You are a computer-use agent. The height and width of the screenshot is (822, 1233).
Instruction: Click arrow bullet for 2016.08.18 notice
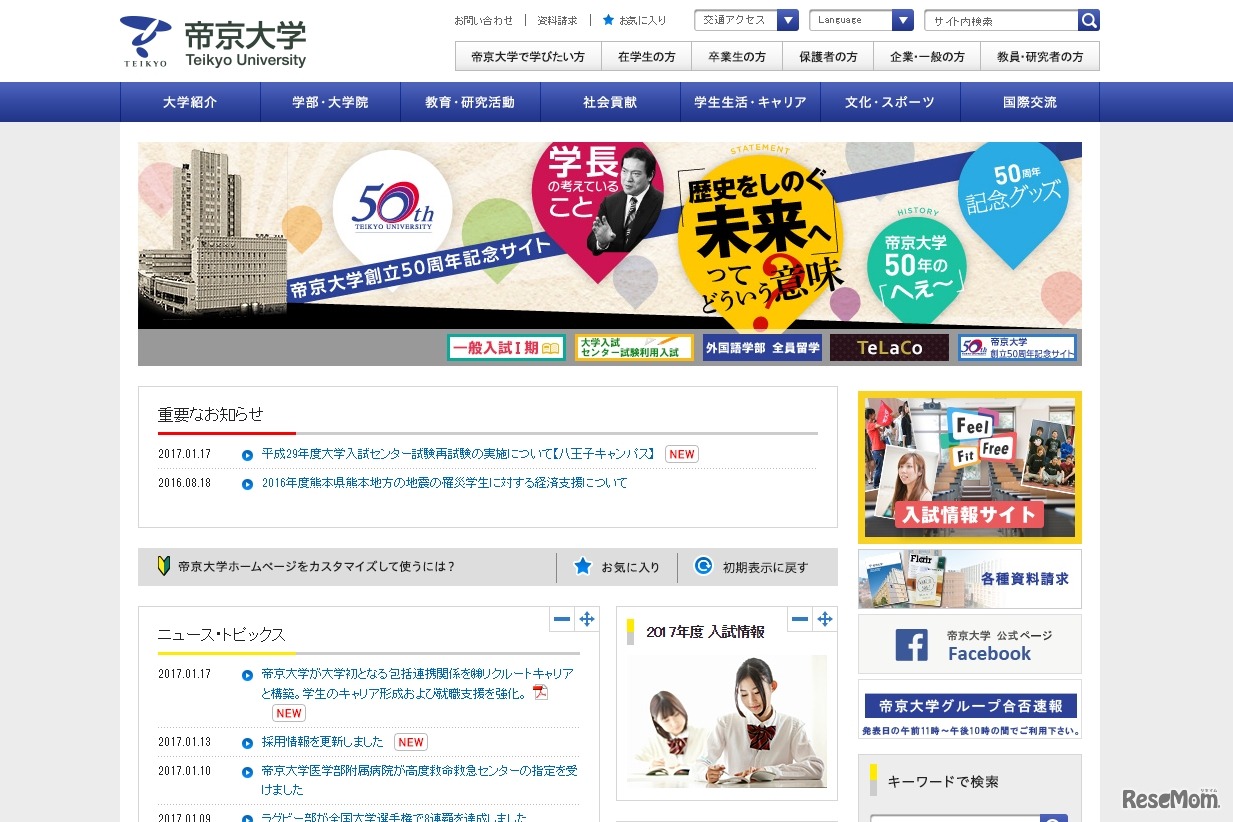(247, 484)
